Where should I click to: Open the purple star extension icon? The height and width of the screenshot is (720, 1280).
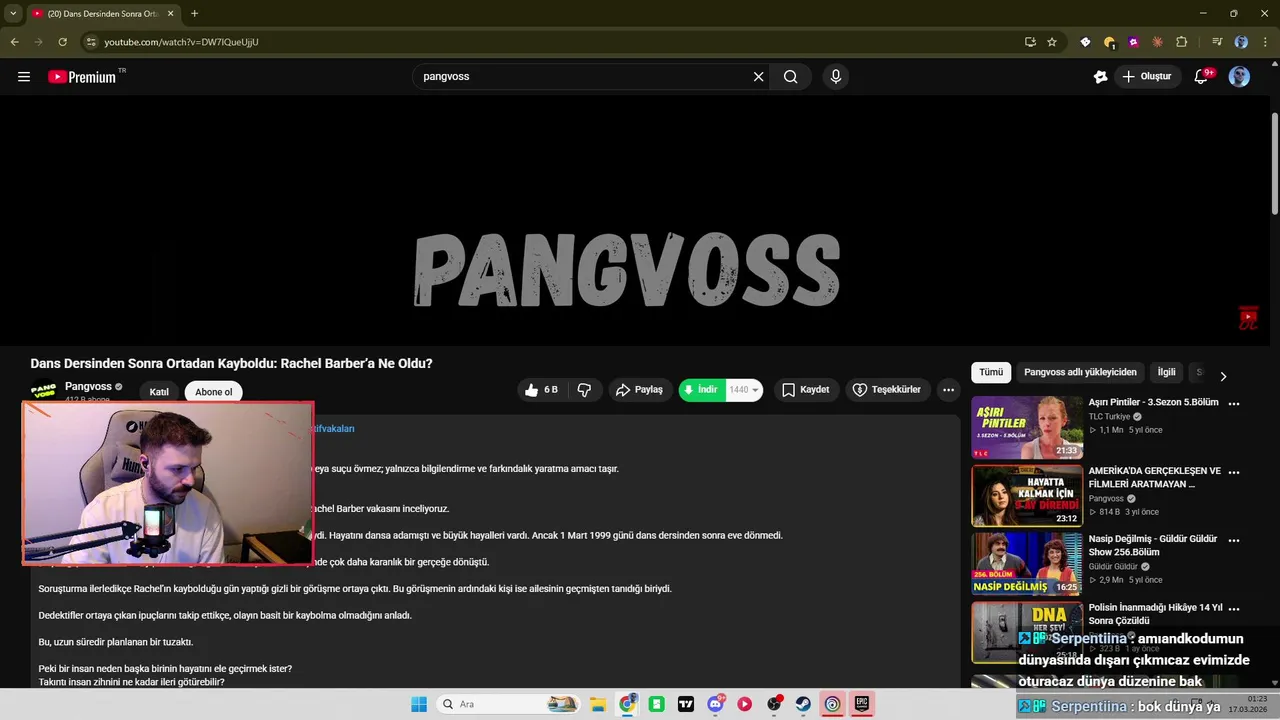tap(1133, 42)
